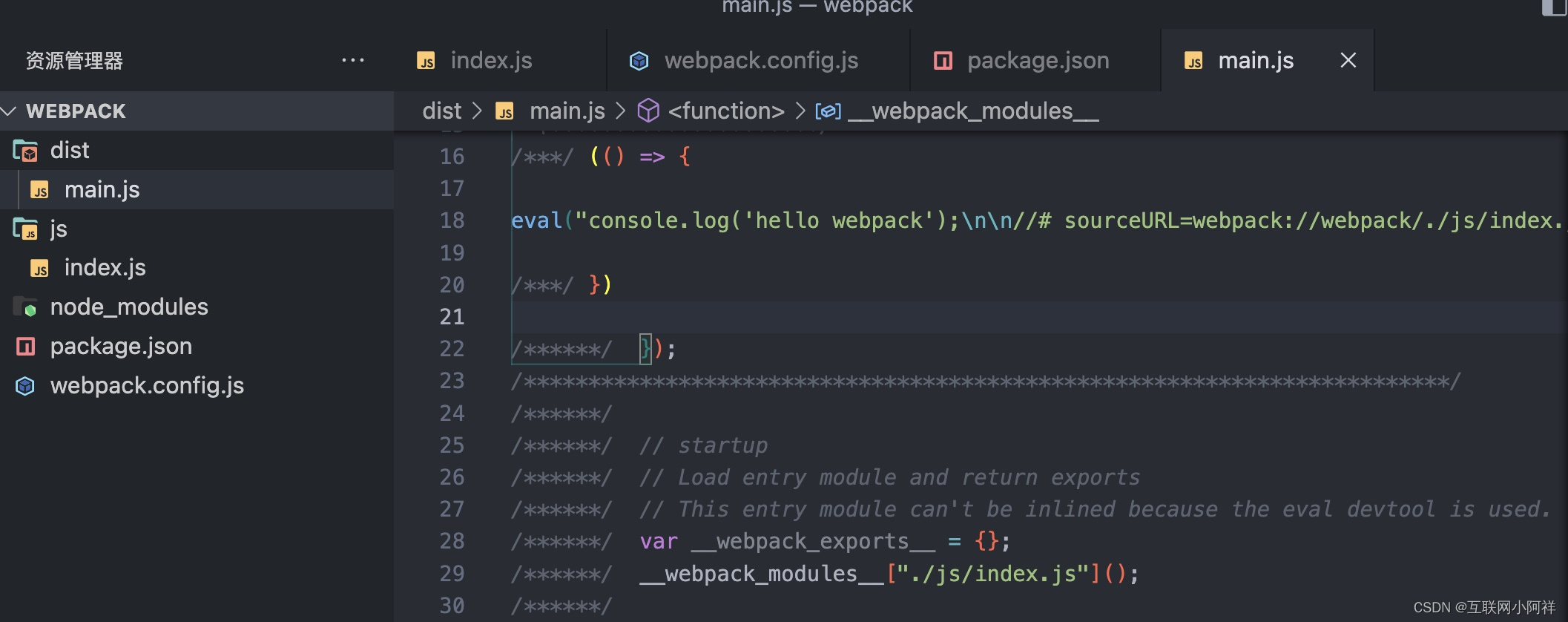1568x622 pixels.
Task: Click the eval call on line 18
Action: coord(536,220)
